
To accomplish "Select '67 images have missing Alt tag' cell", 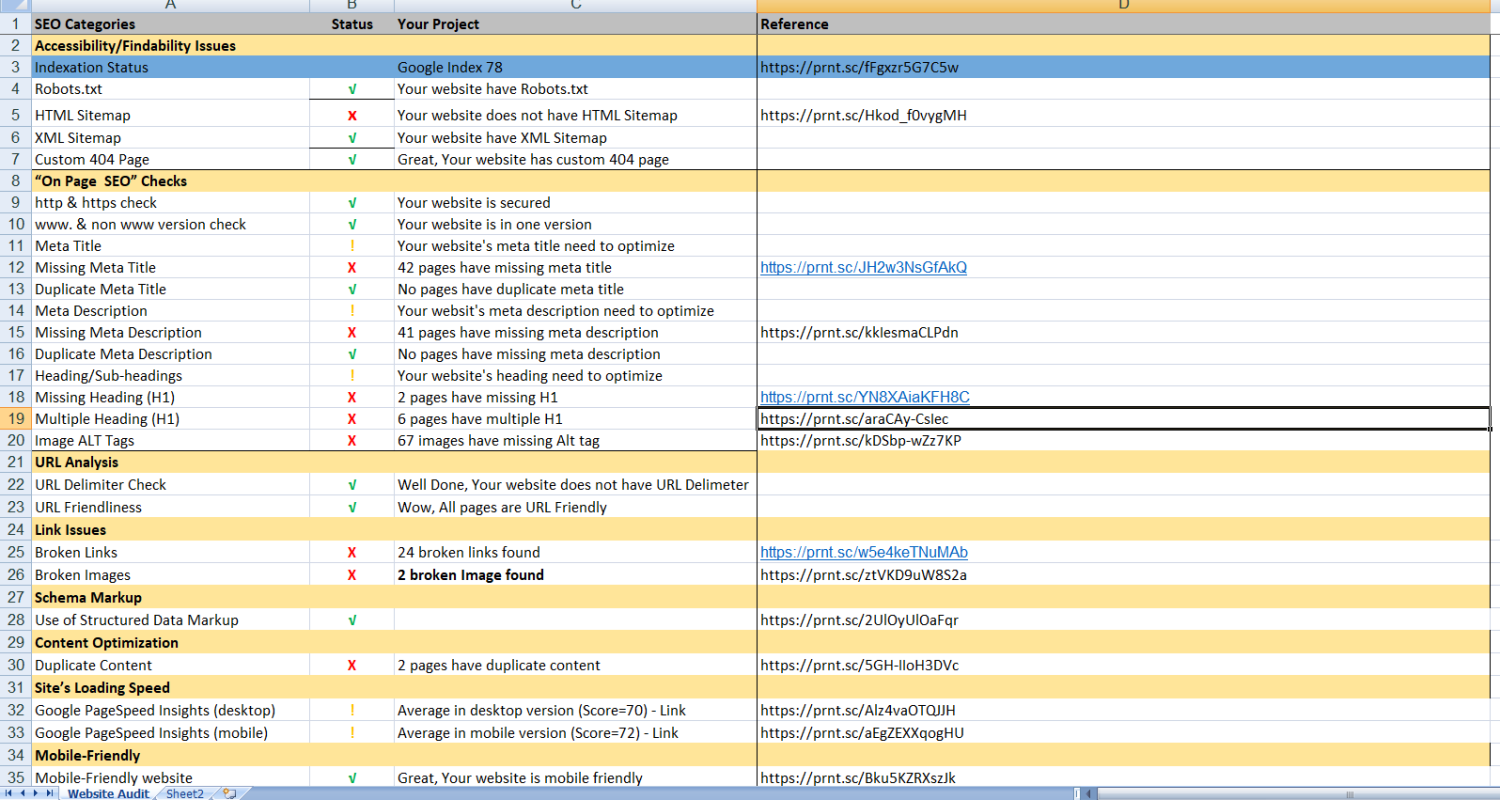I will point(575,440).
